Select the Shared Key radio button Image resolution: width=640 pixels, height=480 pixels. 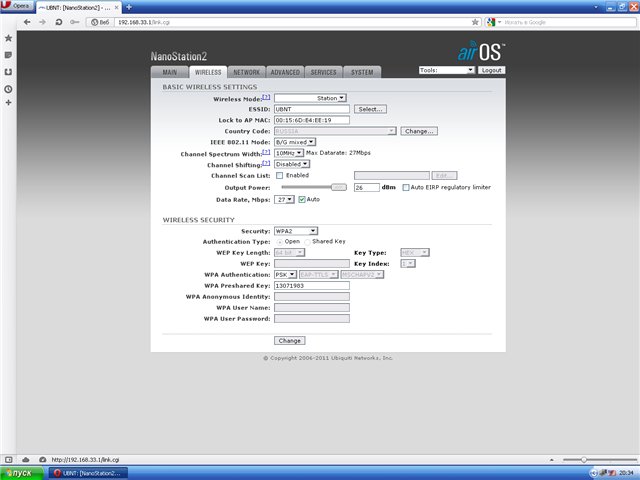307,242
